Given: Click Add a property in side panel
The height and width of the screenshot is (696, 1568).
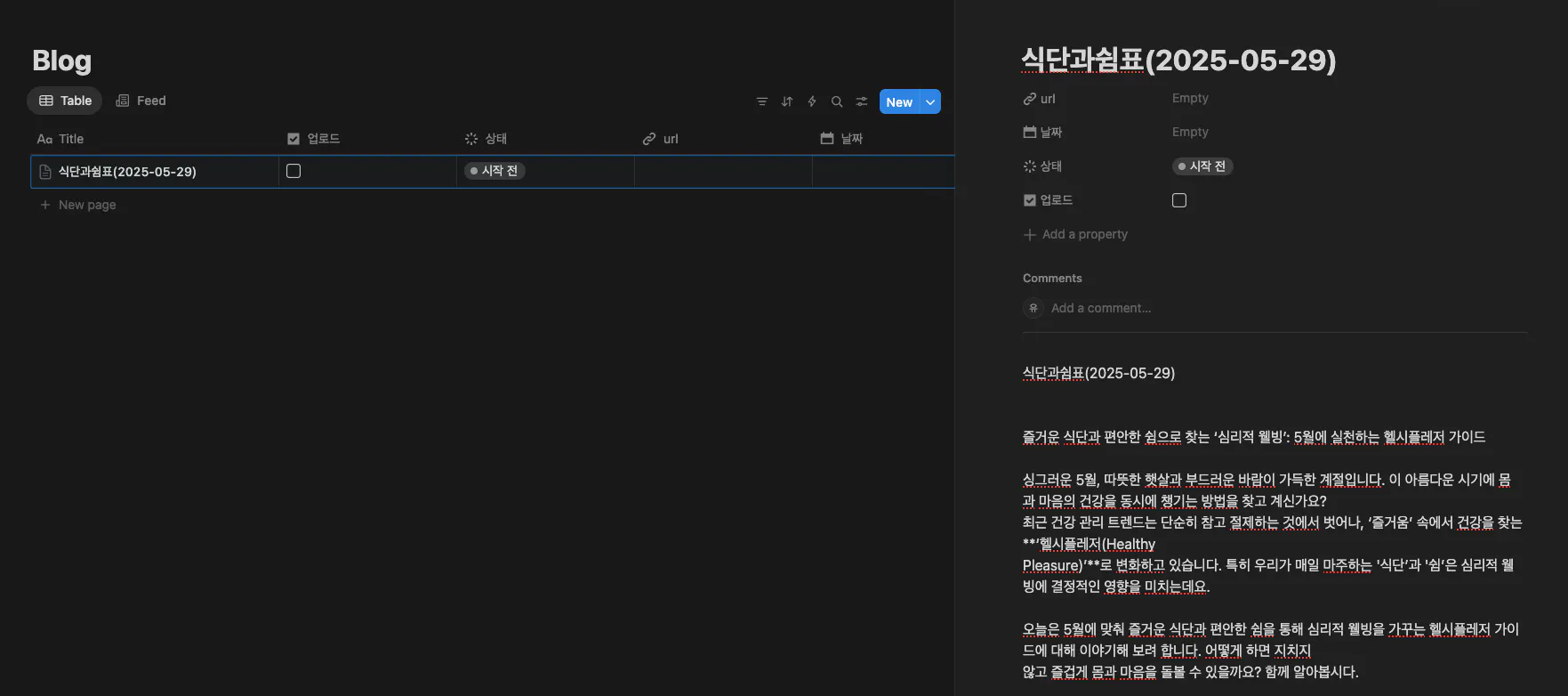Looking at the screenshot, I should click(1075, 234).
